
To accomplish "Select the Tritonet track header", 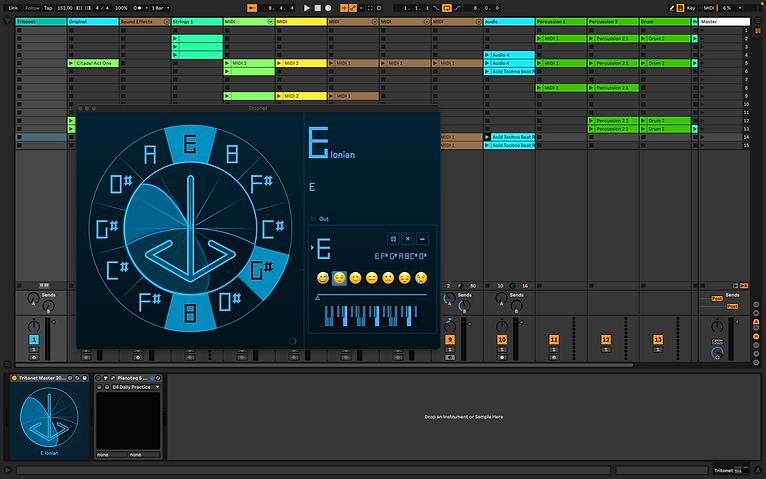I will point(41,21).
